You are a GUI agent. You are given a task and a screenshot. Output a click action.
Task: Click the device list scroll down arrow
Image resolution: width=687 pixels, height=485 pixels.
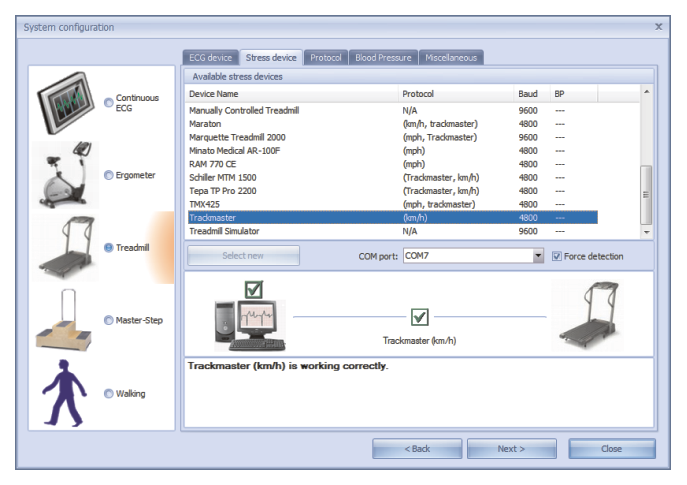647,233
